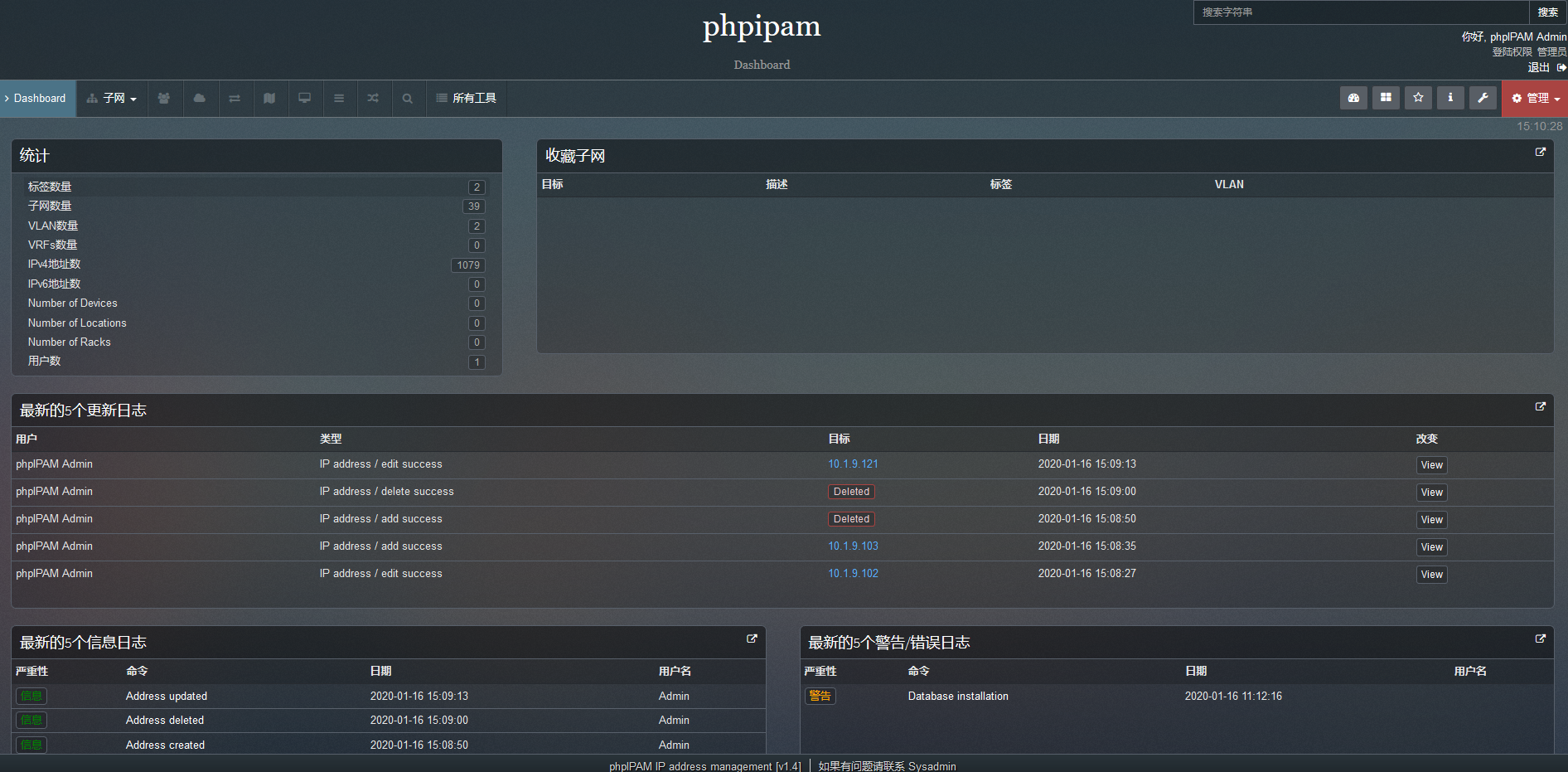The width and height of the screenshot is (1568, 772).
Task: Expand the 最新的5个更新日志 panel via corner arrow
Action: coord(1541,406)
